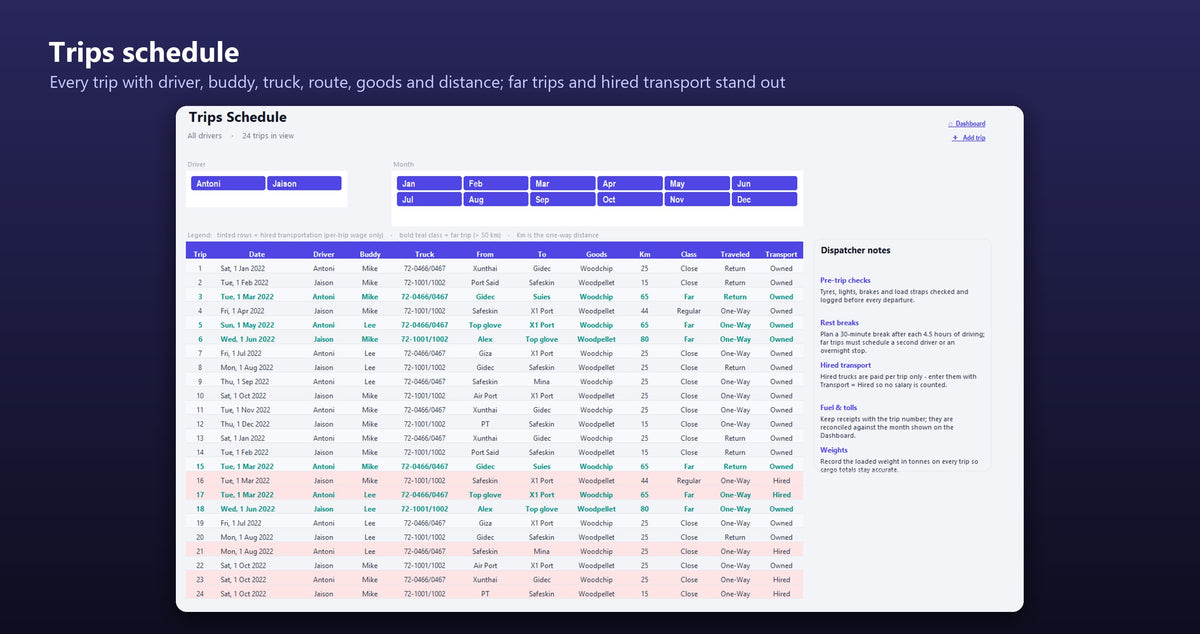Select 'Sun, 1 May 2022' date cell

[246, 325]
